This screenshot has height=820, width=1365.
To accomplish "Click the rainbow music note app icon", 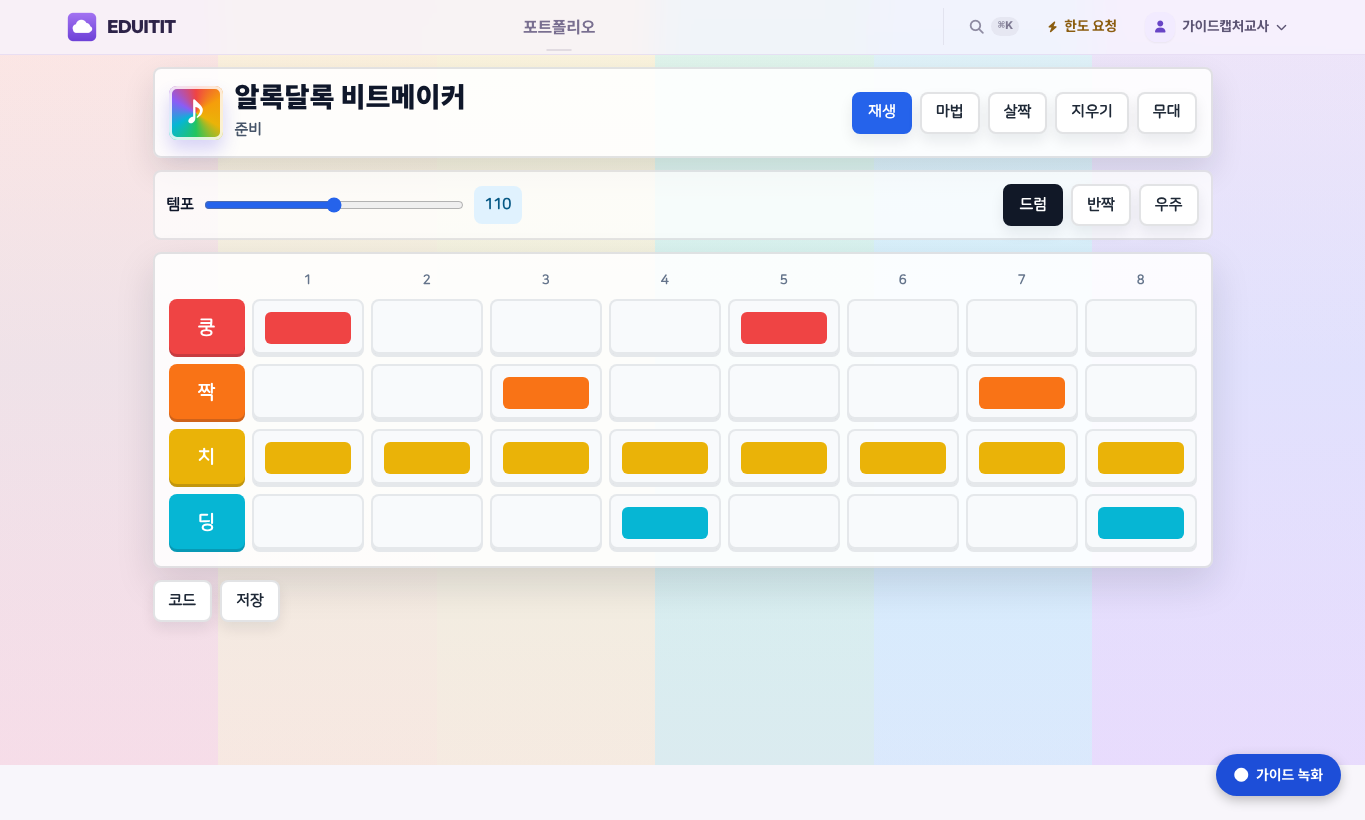I will coord(196,113).
